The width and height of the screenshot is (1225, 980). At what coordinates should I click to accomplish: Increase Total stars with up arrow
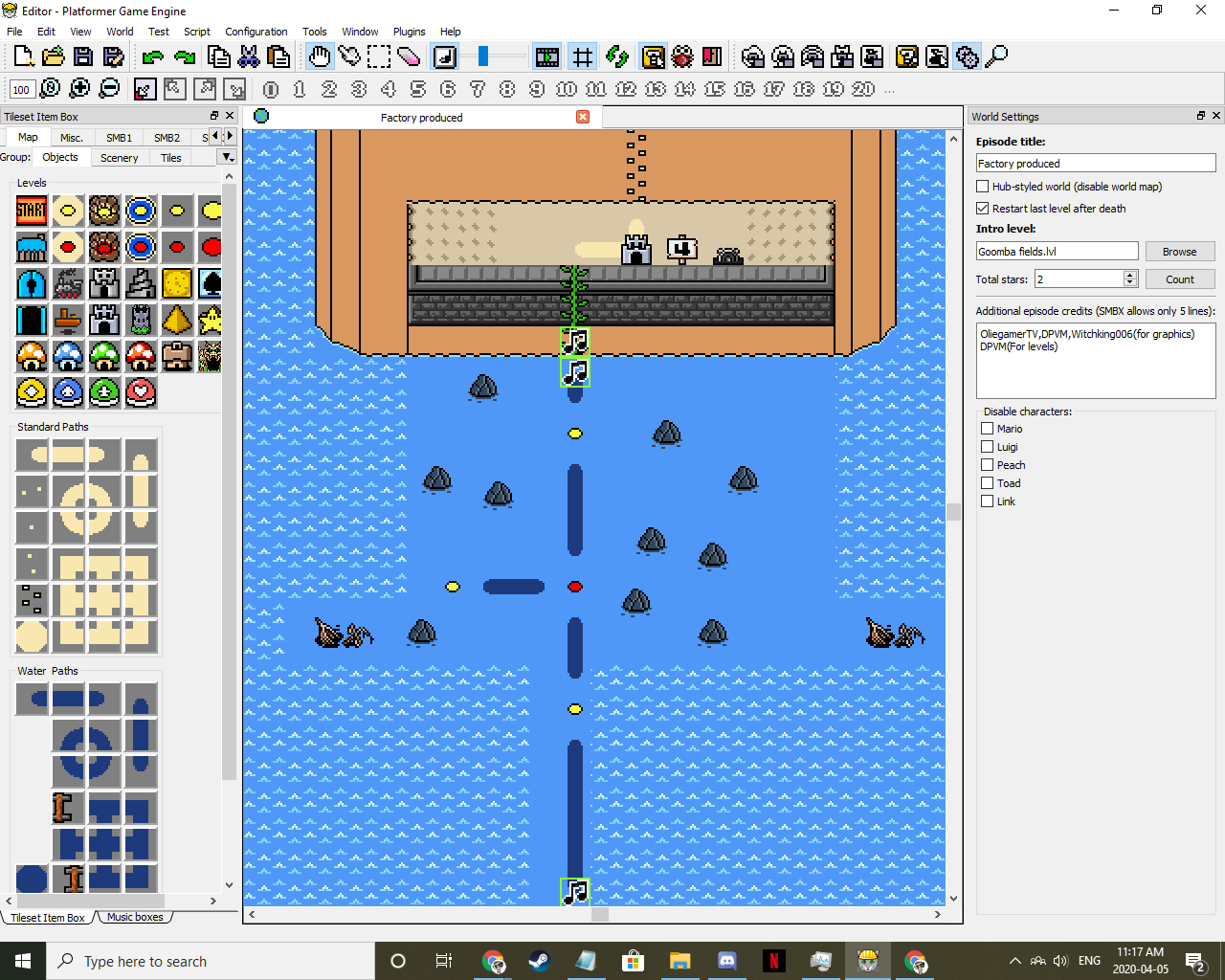coord(1130,275)
